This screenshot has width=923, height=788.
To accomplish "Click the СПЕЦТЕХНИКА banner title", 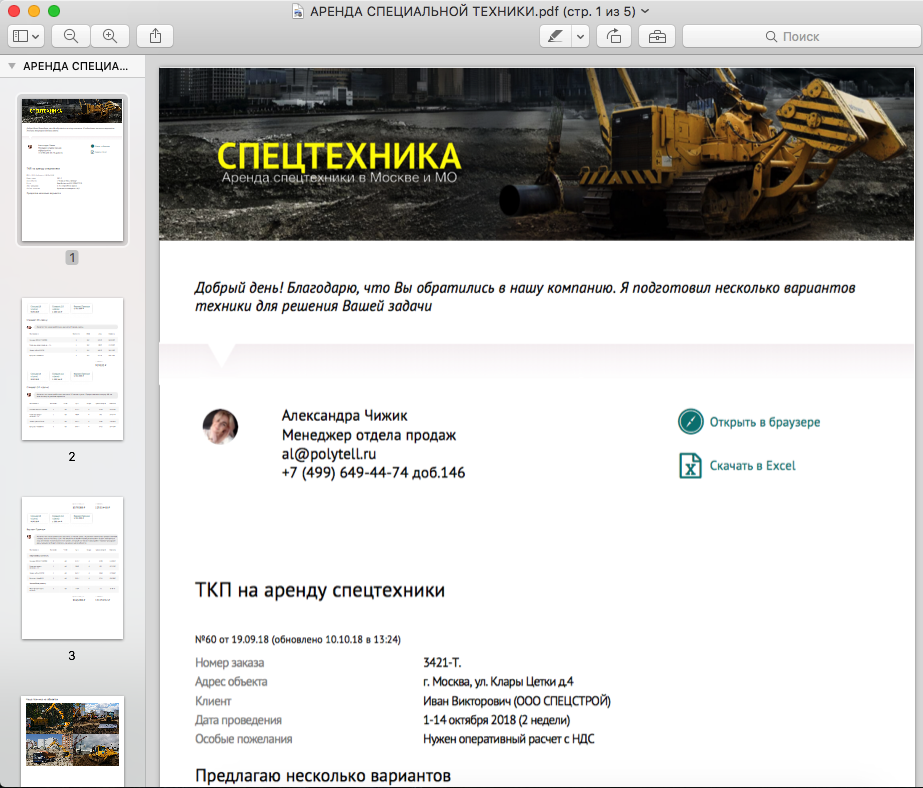I will [339, 156].
